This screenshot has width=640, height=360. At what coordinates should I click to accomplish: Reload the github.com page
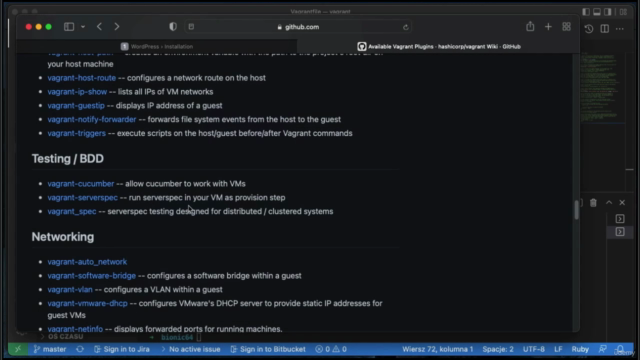pyautogui.click(x=405, y=27)
